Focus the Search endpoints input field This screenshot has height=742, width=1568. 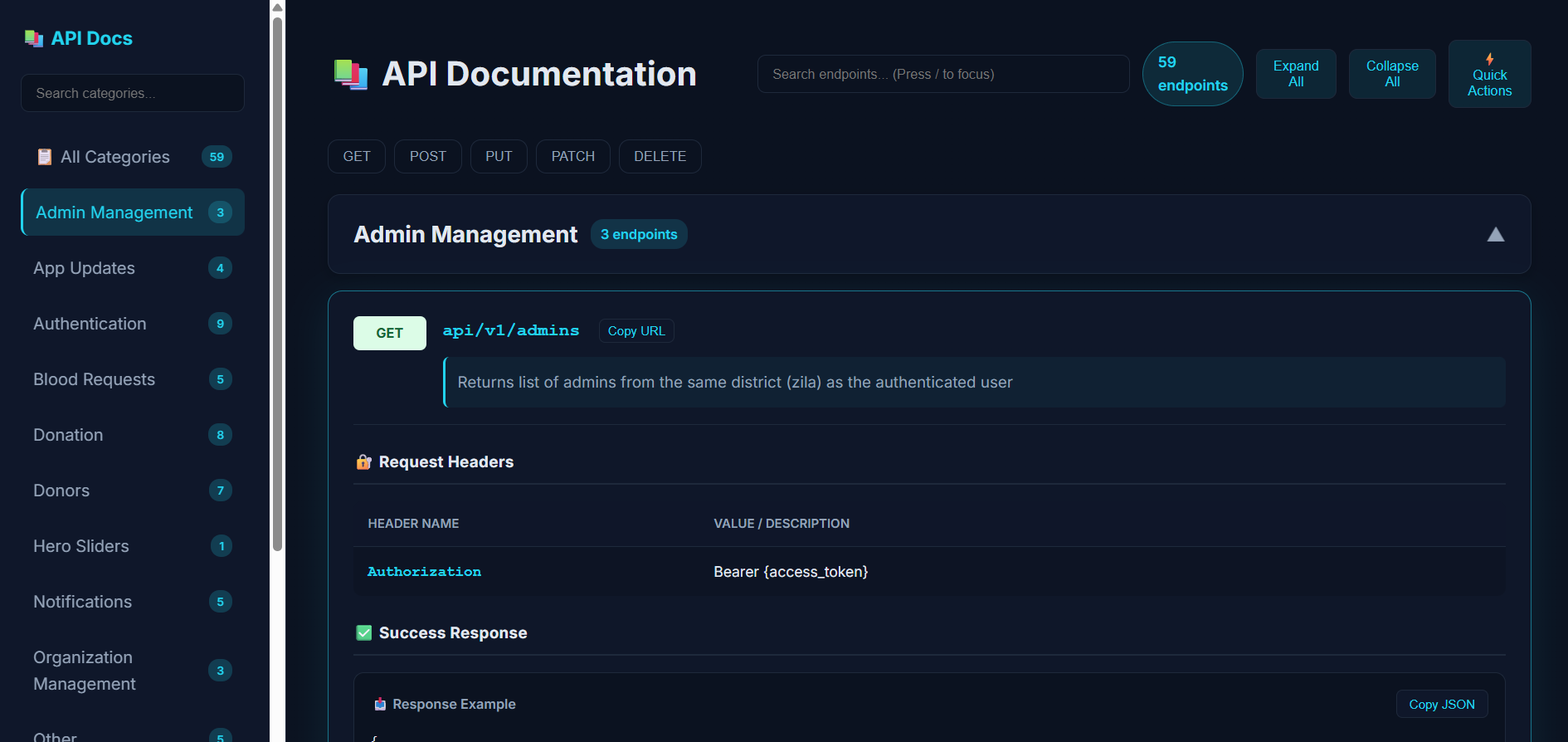942,74
